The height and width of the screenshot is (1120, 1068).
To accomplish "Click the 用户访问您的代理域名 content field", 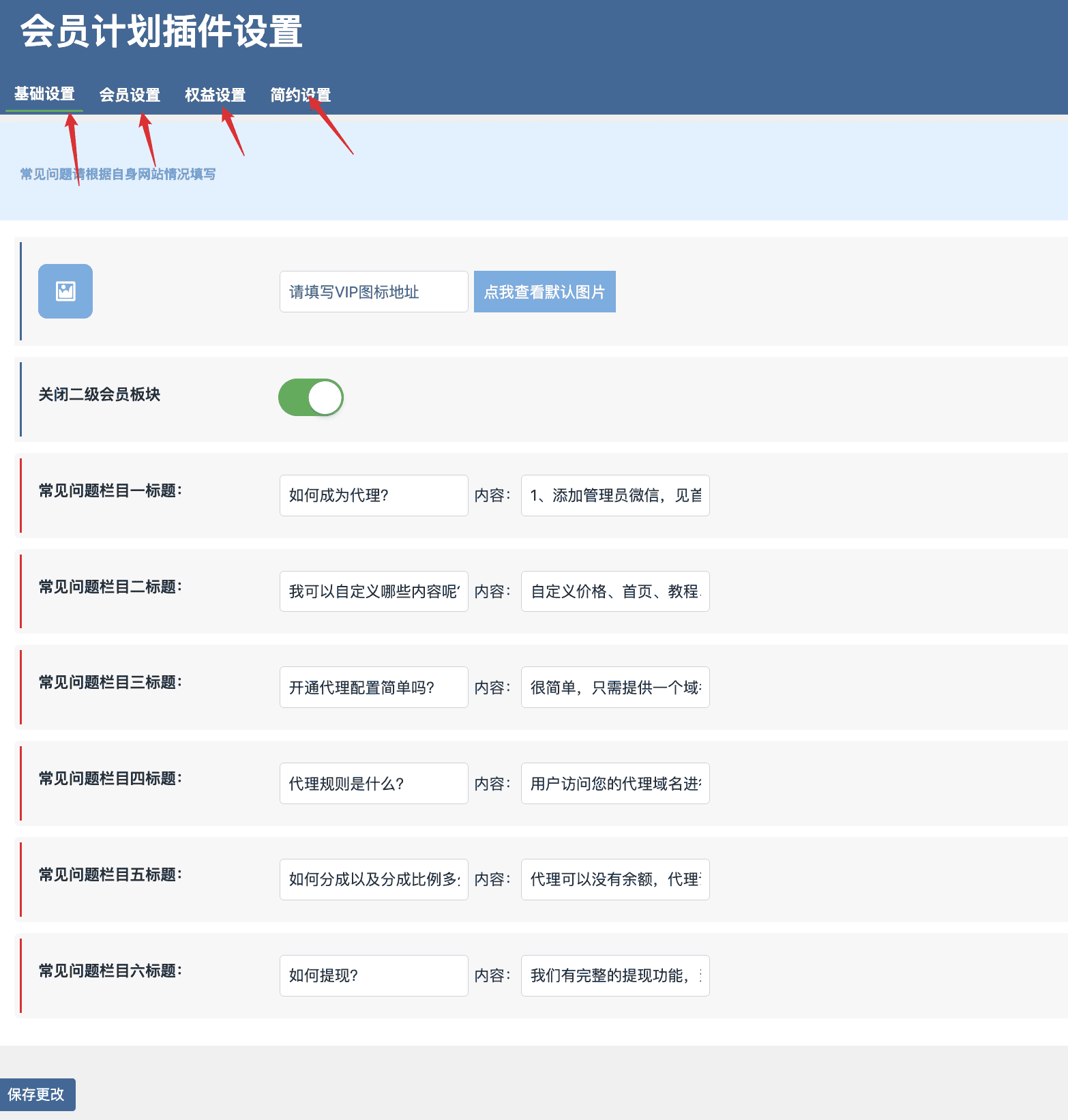I will click(615, 784).
